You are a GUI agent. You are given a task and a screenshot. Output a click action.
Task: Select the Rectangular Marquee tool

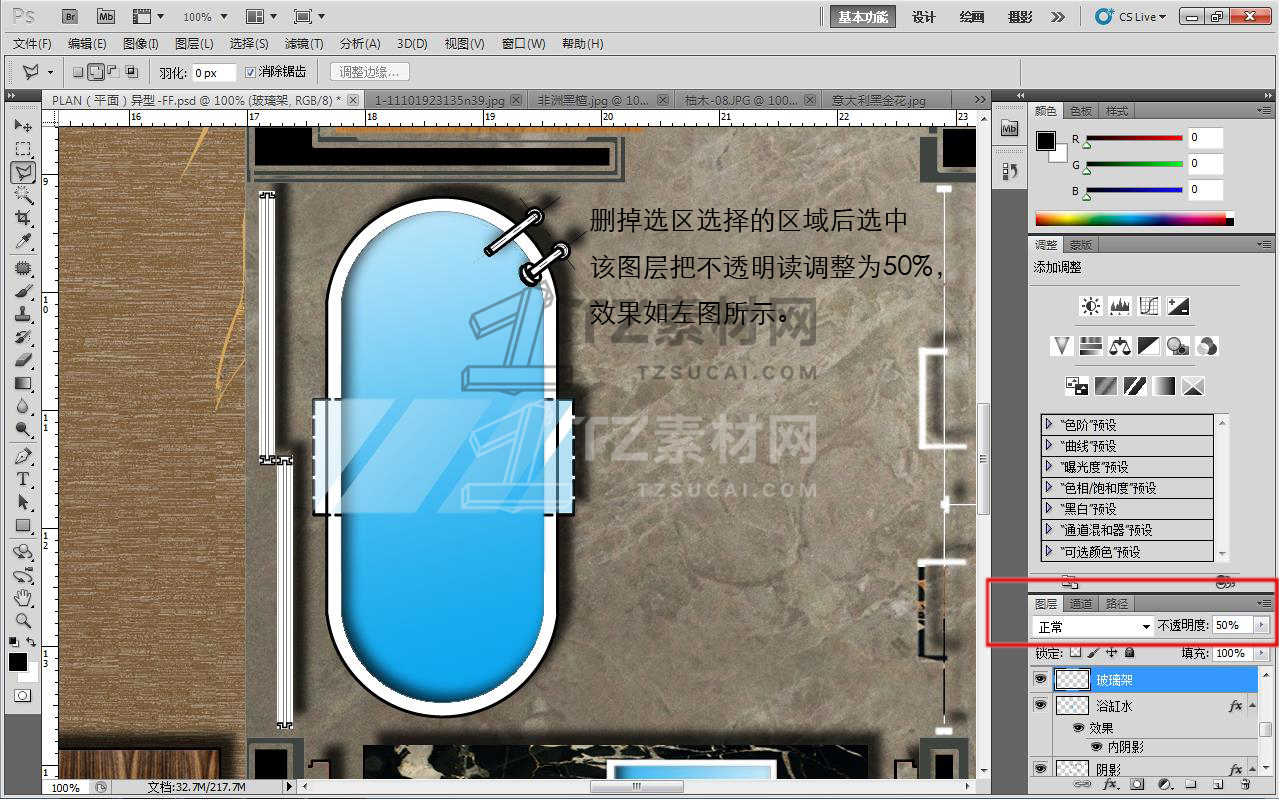[x=23, y=149]
